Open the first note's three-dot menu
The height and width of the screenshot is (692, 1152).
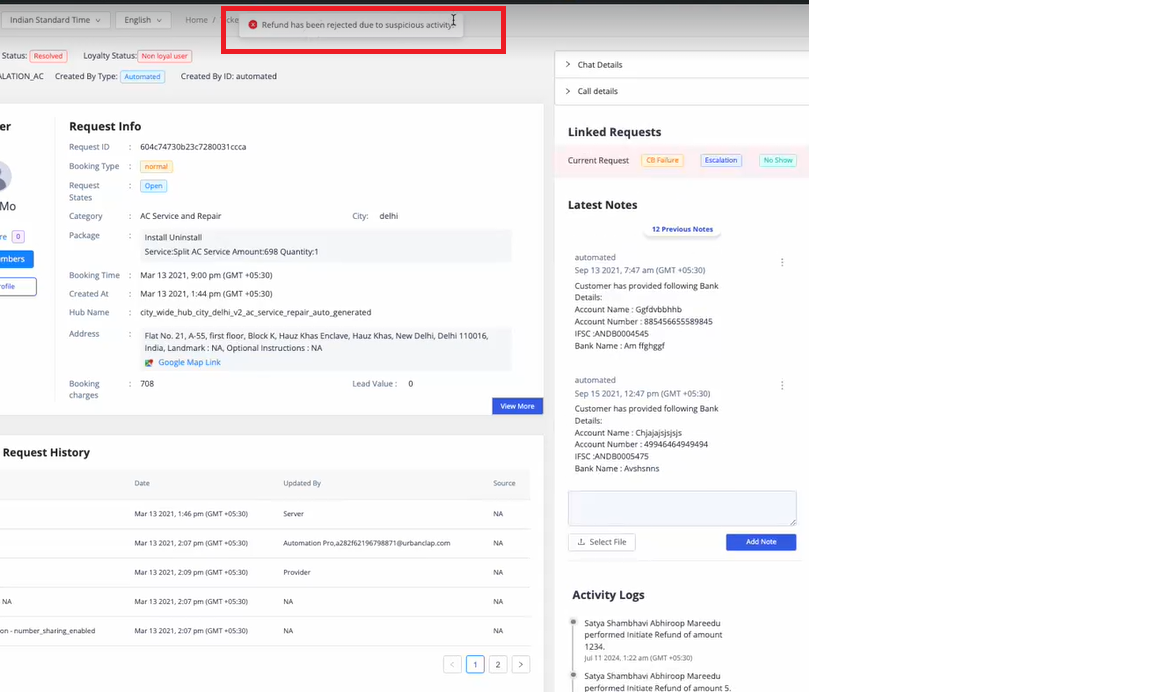(782, 263)
